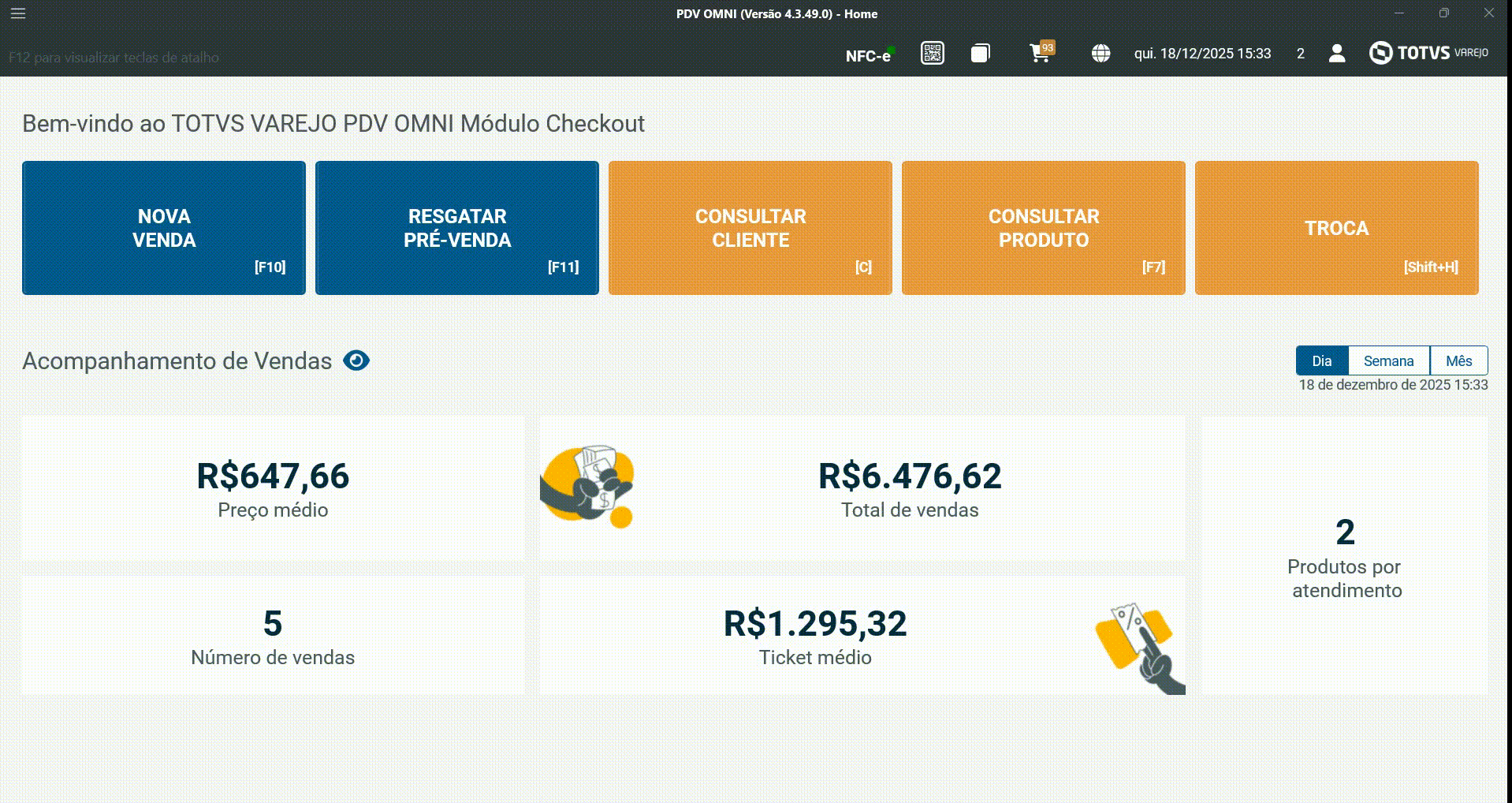Click the Troca button
The height and width of the screenshot is (803, 1512).
(1337, 228)
